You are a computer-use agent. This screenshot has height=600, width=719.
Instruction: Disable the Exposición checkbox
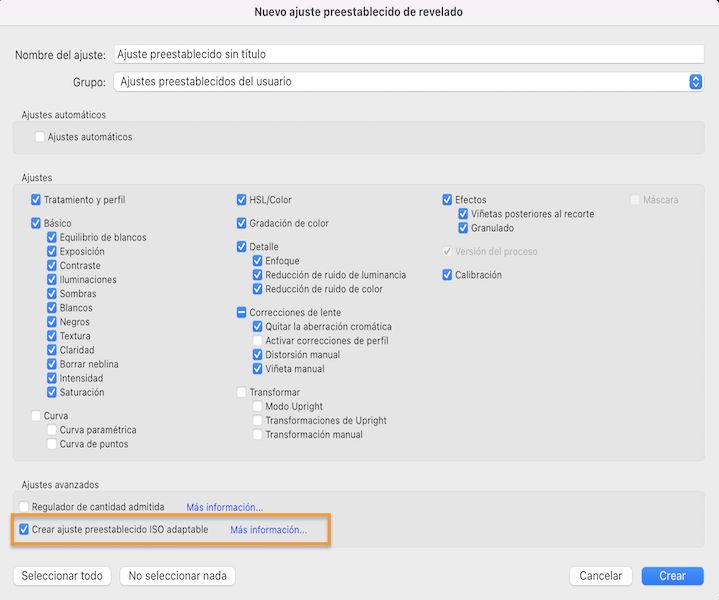pyautogui.click(x=52, y=252)
